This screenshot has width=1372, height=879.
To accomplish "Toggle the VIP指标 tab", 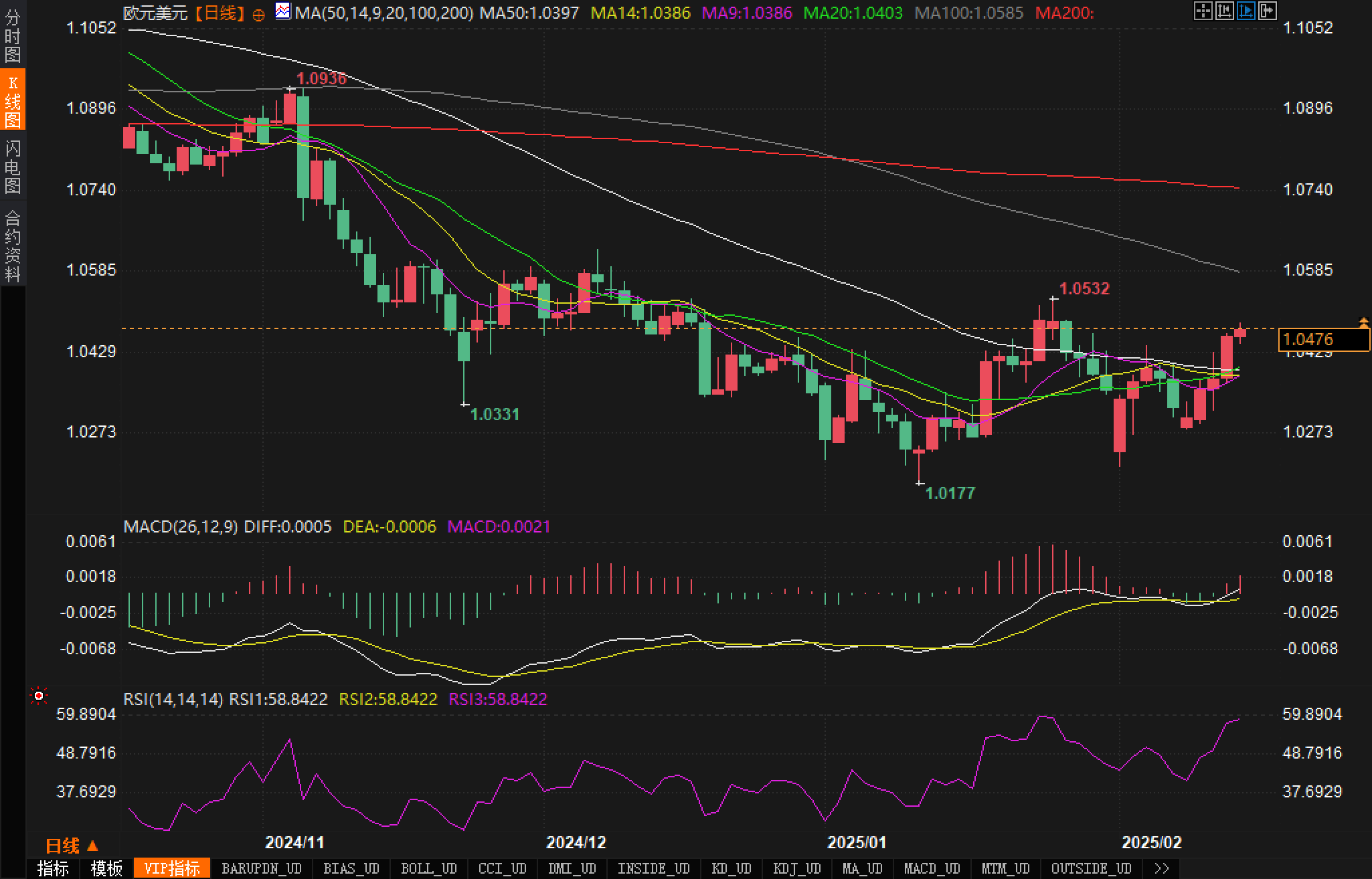I will (x=172, y=868).
